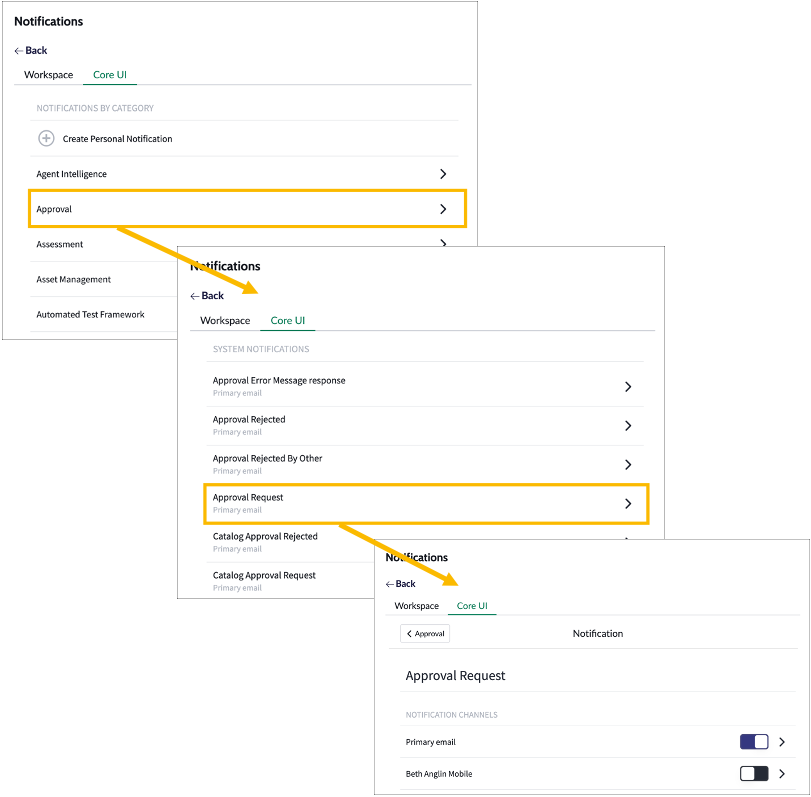
Task: Click the chevron beside Approval Error Message response
Action: [x=628, y=386]
